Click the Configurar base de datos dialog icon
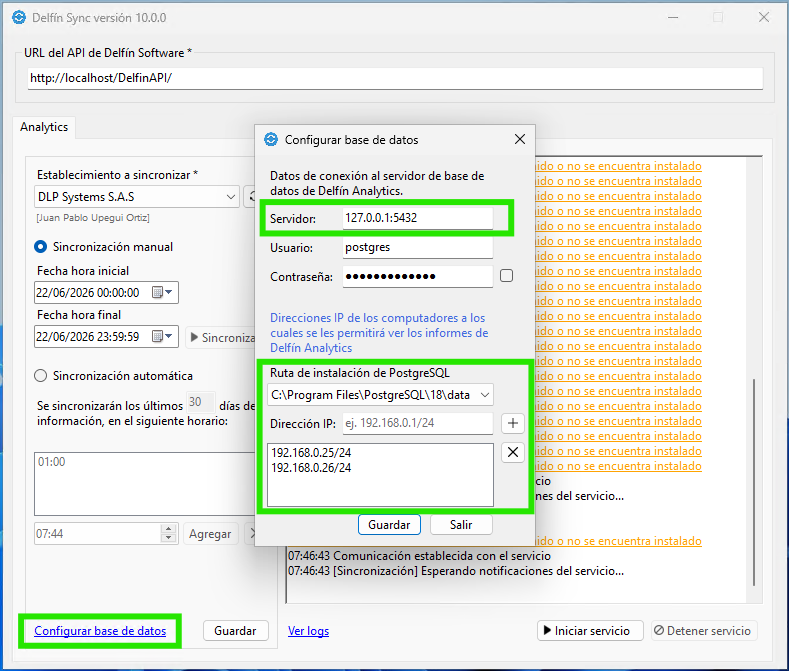This screenshot has width=789, height=671. coord(271,139)
